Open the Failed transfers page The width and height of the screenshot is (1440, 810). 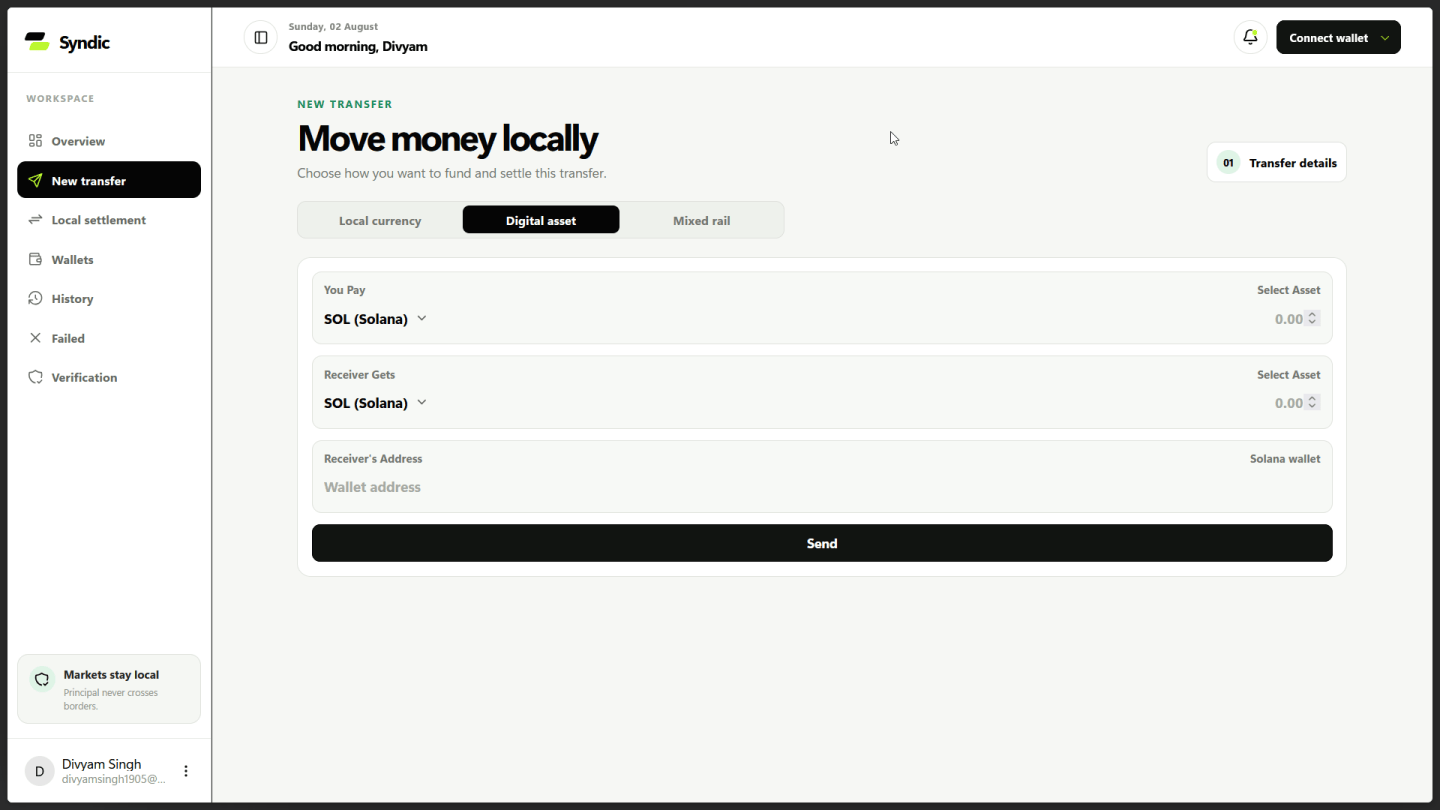109,338
